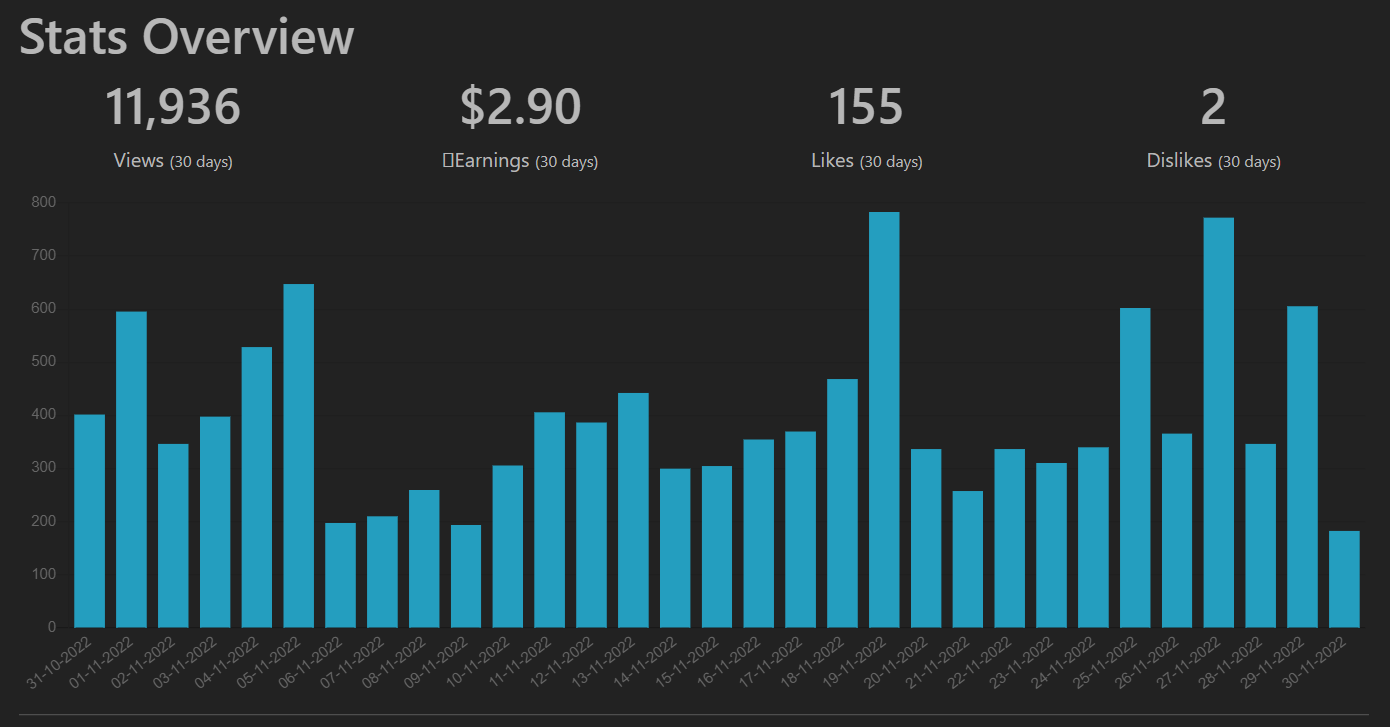Screen dimensions: 1390x727
Task: Pick the 10-11-2022 bar in chart
Action: [x=508, y=546]
